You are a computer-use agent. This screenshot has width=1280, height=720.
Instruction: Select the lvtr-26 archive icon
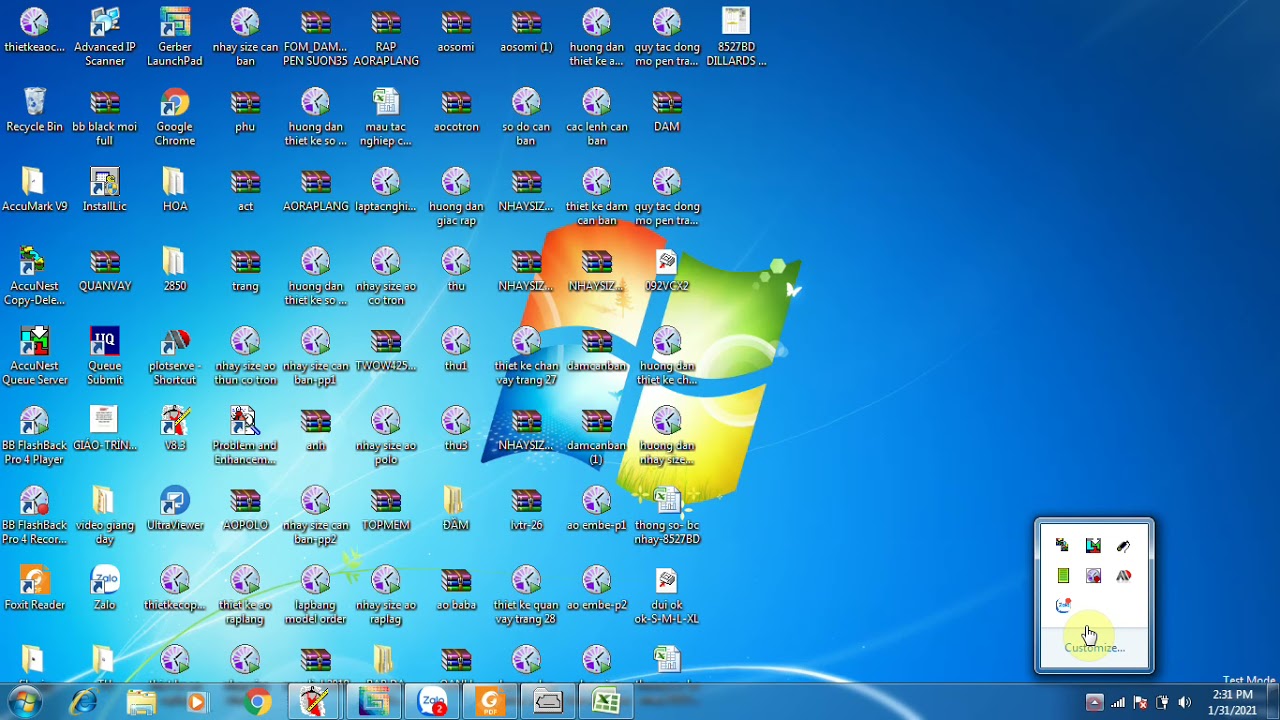tap(526, 509)
